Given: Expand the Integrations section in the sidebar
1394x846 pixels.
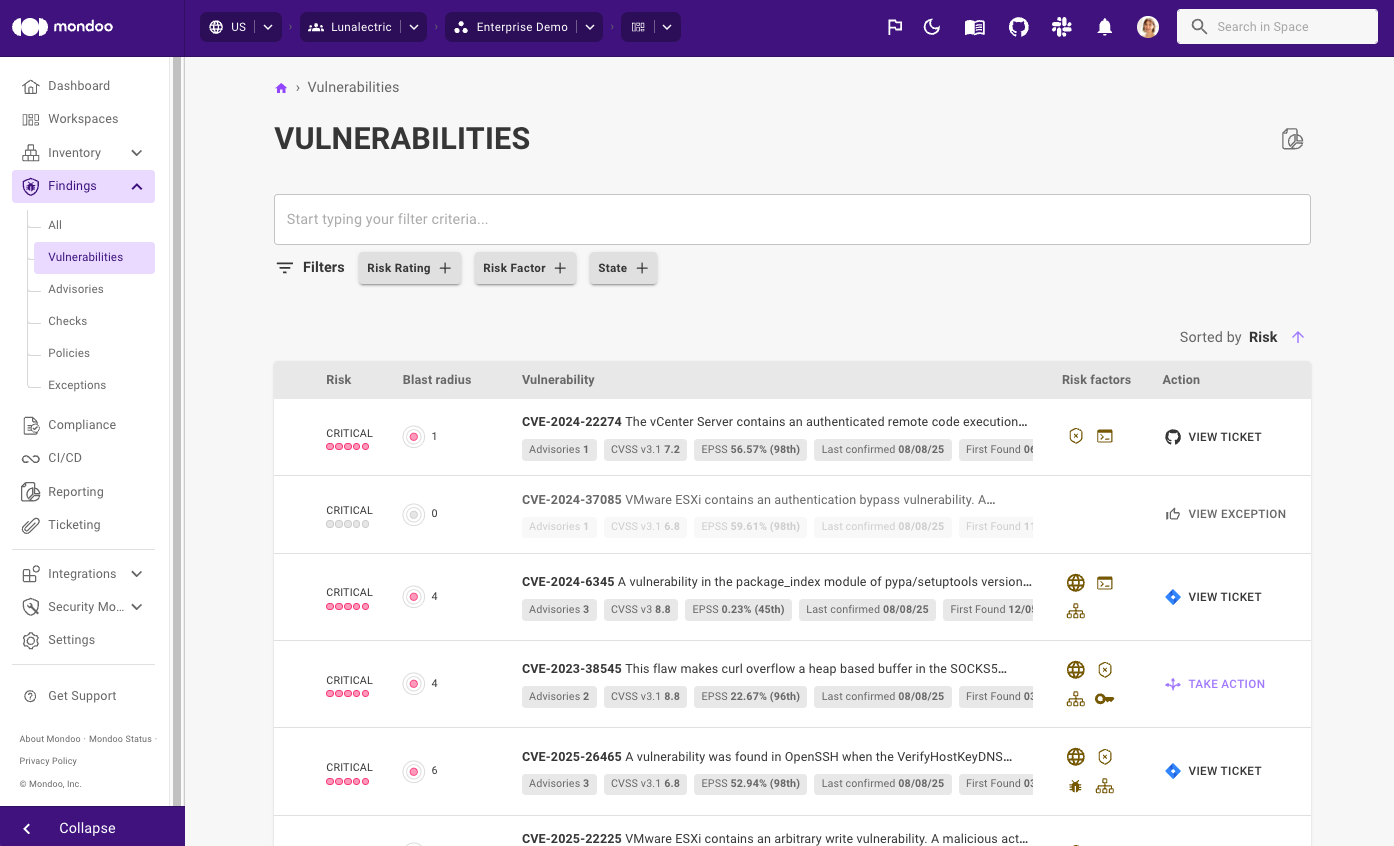Looking at the screenshot, I should 83,573.
